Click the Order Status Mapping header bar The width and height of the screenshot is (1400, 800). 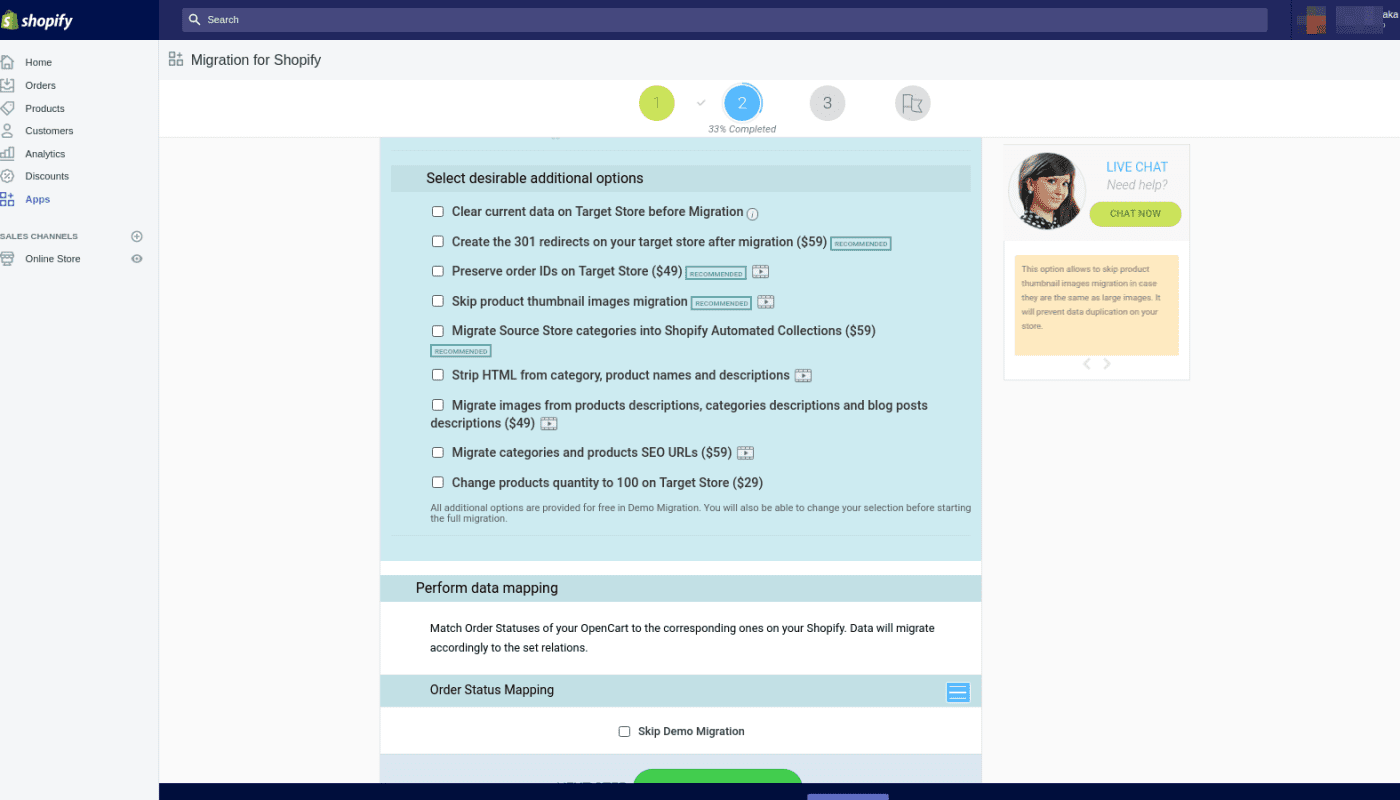(680, 691)
